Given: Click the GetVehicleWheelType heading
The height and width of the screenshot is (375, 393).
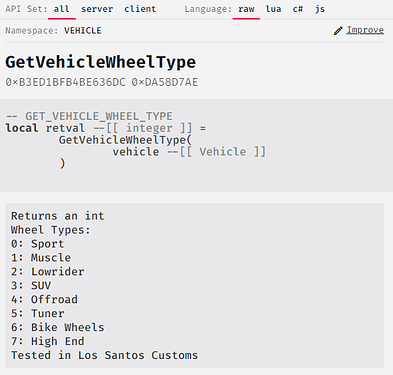Looking at the screenshot, I should click(x=101, y=62).
